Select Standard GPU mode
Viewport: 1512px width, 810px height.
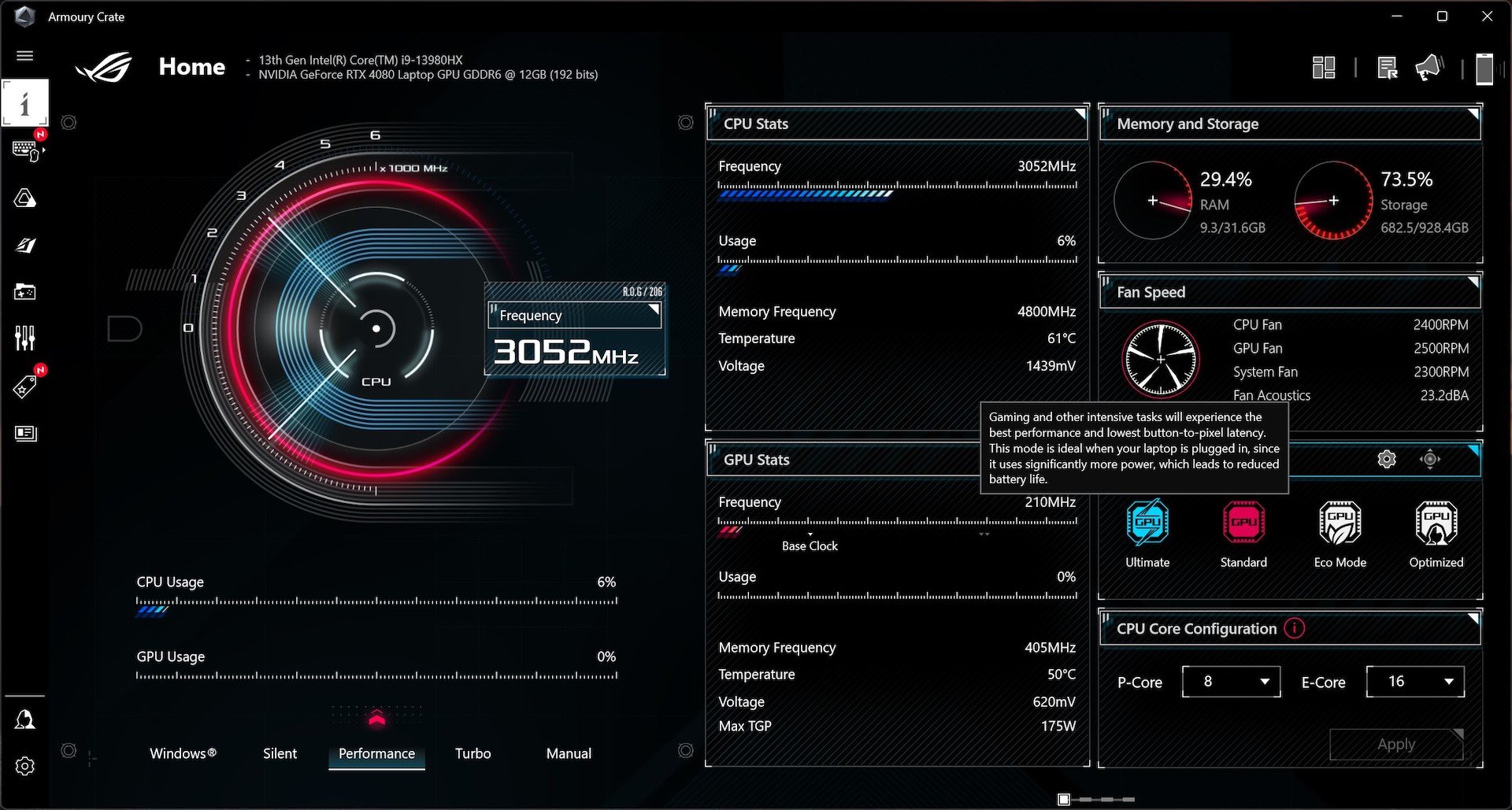tap(1243, 533)
